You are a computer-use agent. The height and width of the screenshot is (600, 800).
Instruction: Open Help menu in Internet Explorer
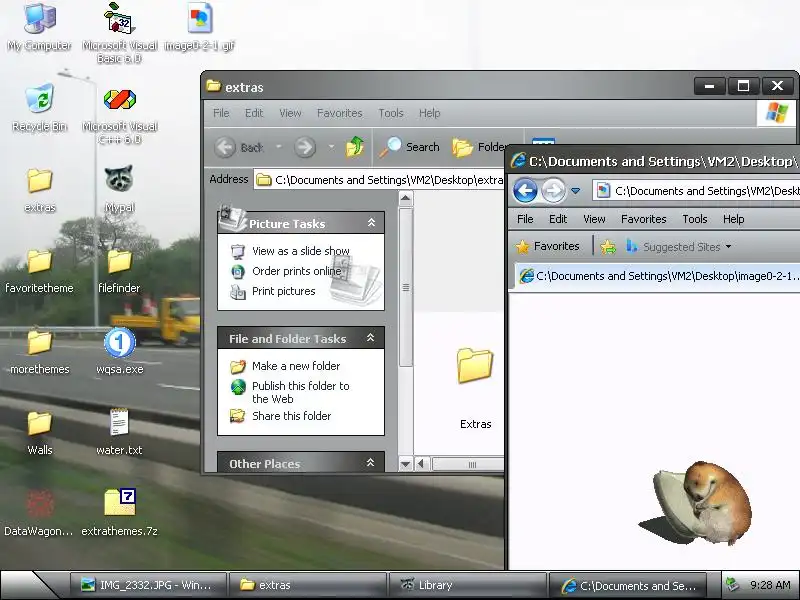(733, 219)
